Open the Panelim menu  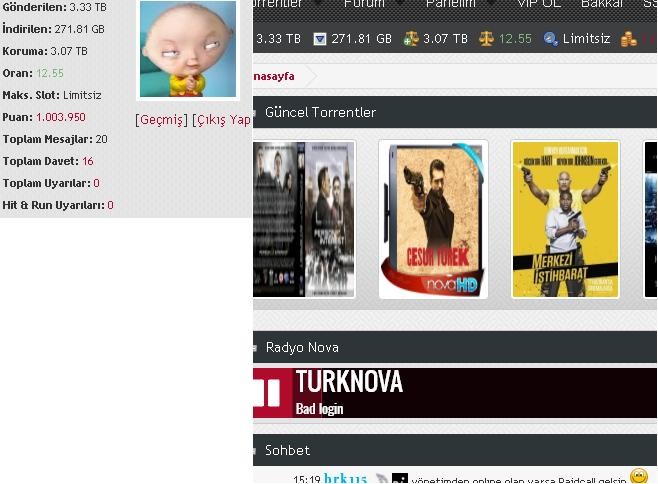click(x=451, y=4)
